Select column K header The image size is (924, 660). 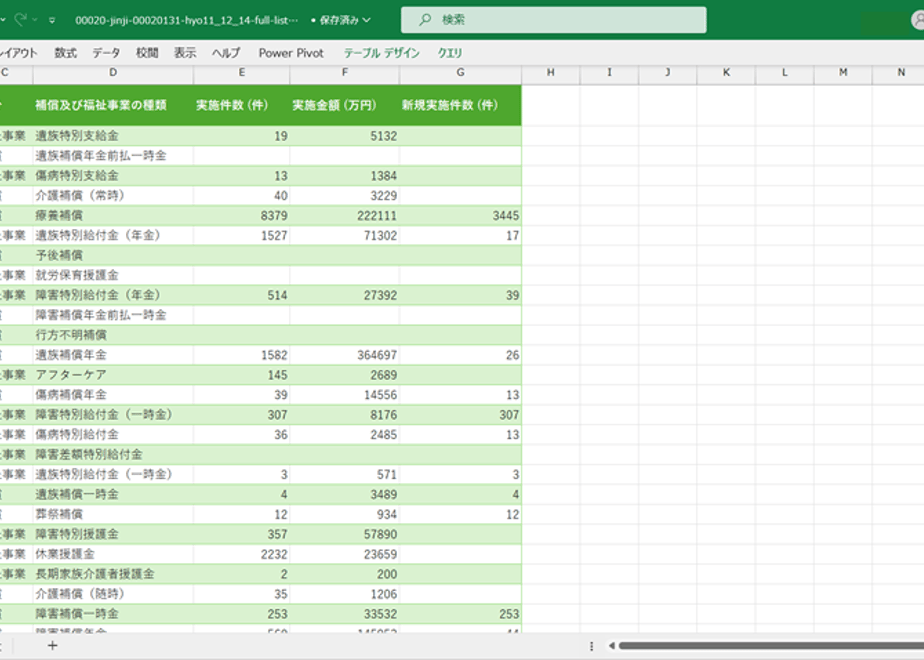[x=726, y=73]
